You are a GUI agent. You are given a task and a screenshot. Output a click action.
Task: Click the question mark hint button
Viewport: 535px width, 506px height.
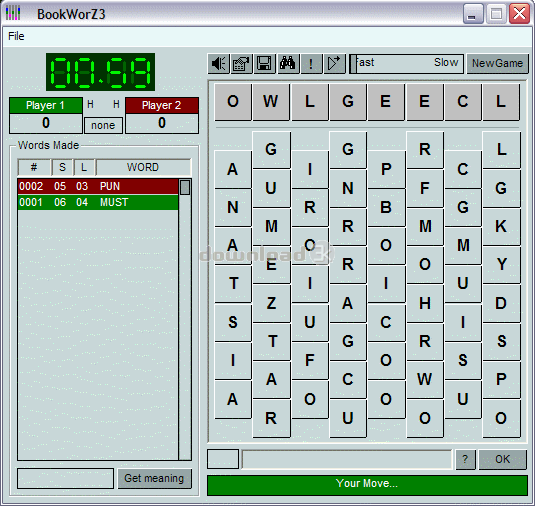pos(465,459)
